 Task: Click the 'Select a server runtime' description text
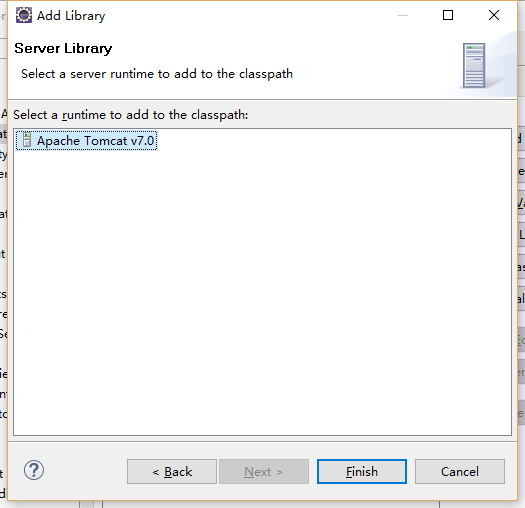coord(157,74)
